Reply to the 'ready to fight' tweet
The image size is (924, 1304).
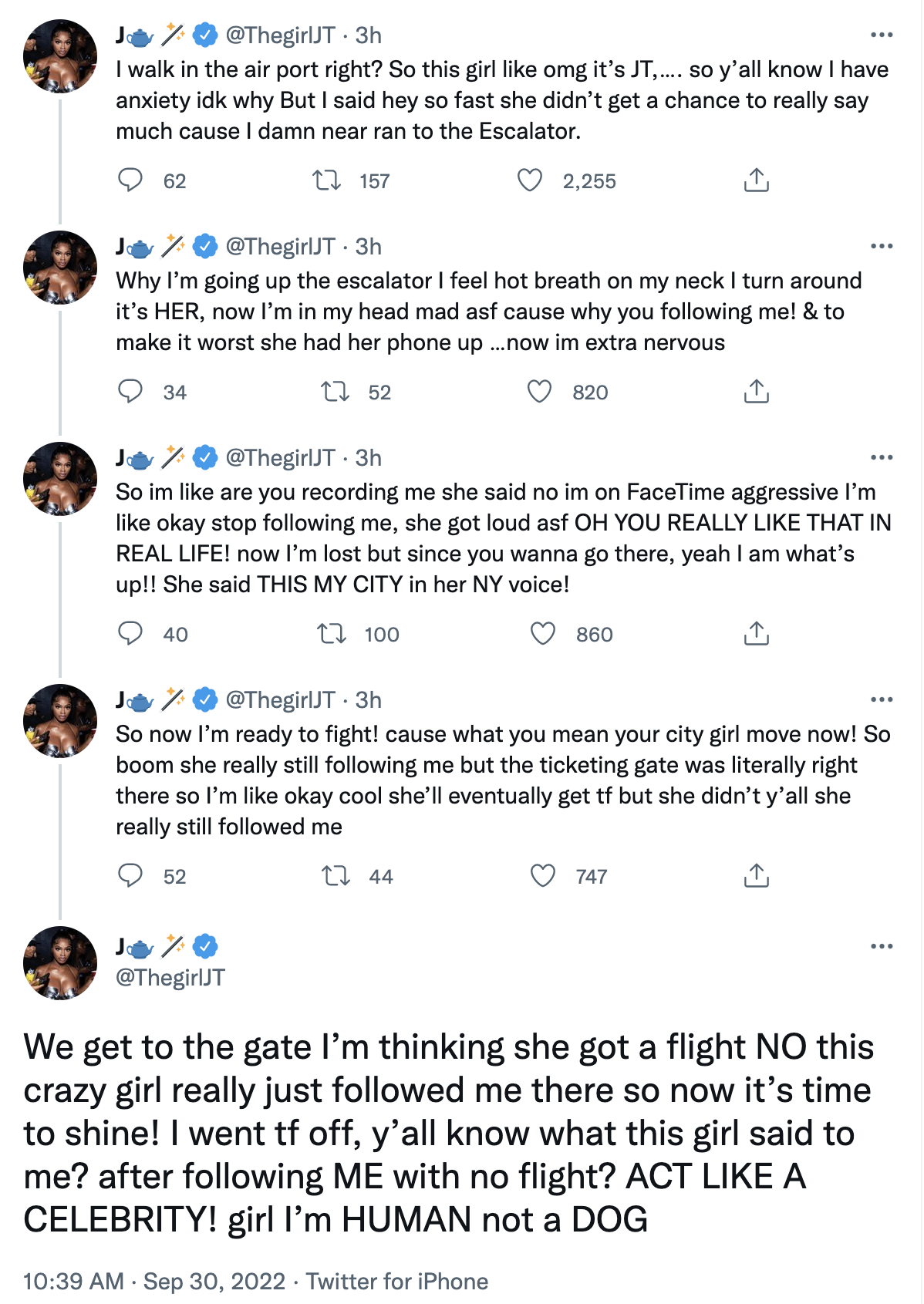(131, 876)
